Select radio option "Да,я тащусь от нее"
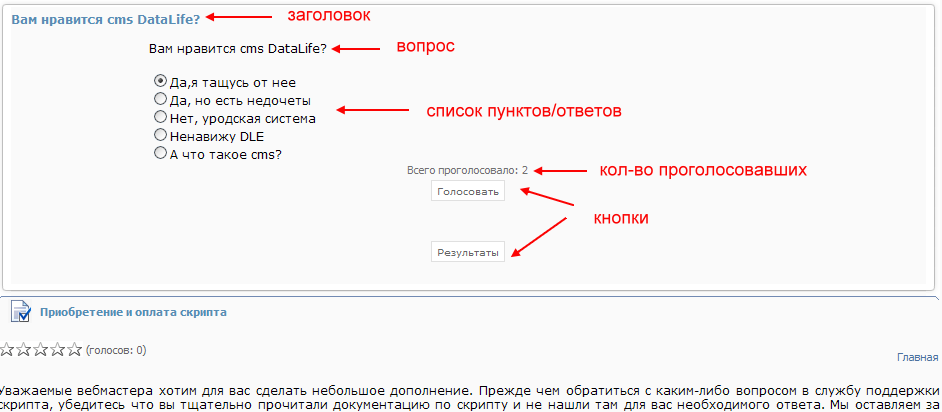The height and width of the screenshot is (412, 942). coord(160,80)
